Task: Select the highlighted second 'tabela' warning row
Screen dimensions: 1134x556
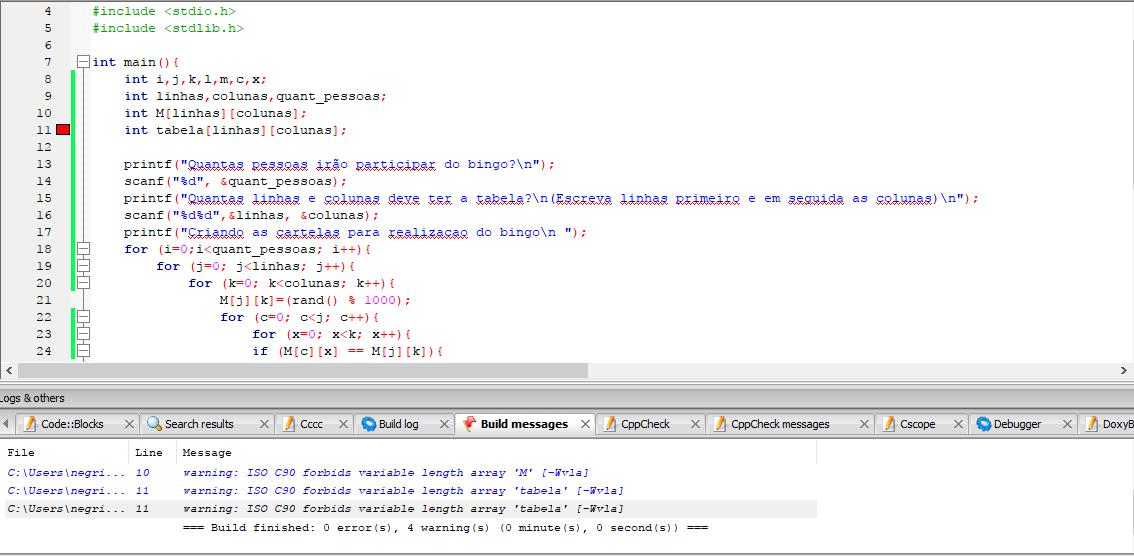Action: [411, 509]
